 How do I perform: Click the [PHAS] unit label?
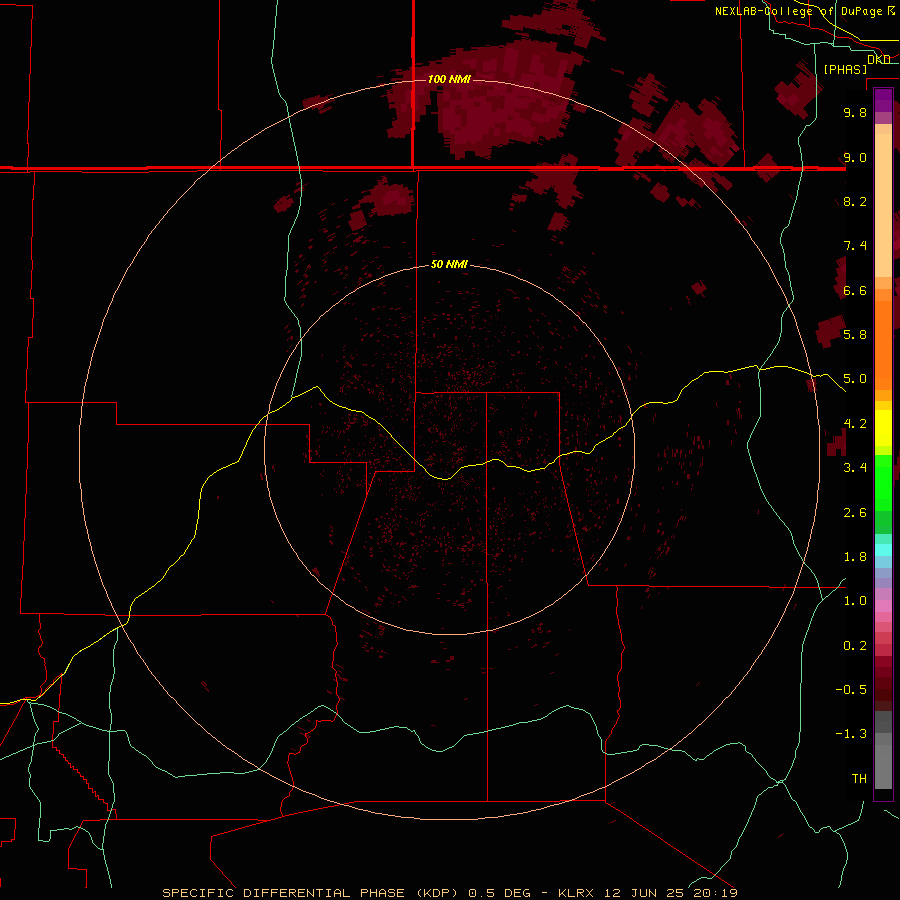coord(845,69)
